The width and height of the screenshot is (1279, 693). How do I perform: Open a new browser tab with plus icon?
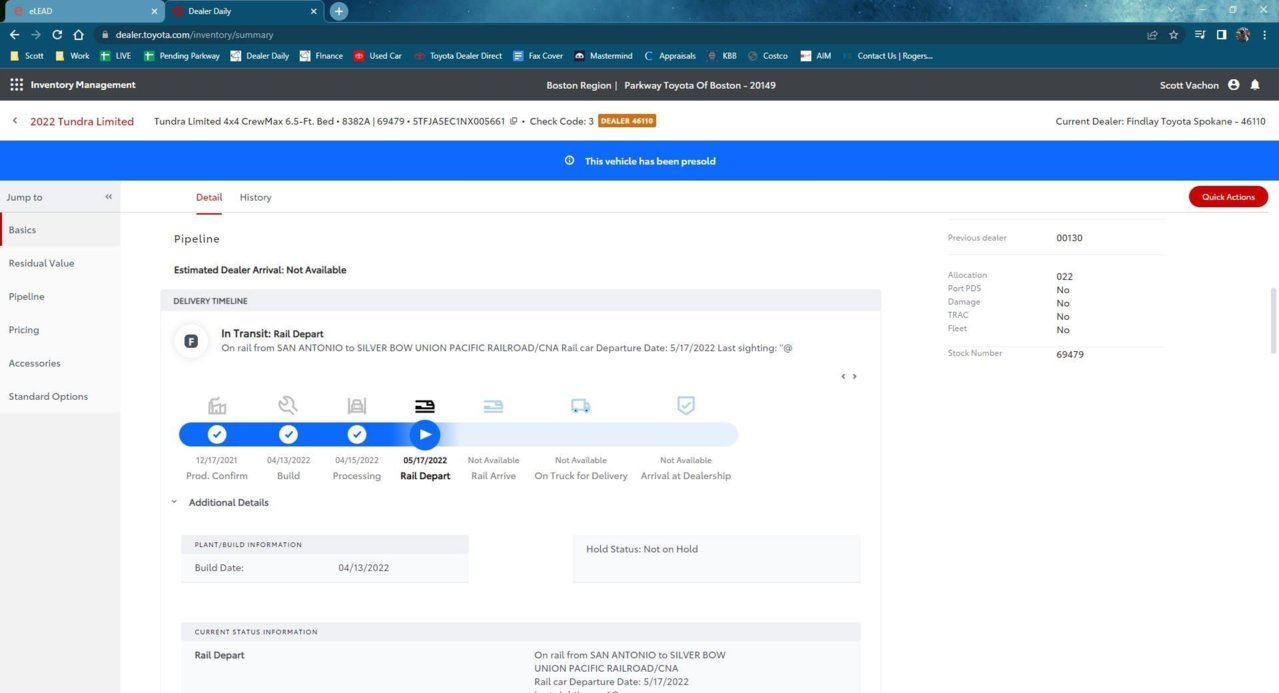[339, 11]
